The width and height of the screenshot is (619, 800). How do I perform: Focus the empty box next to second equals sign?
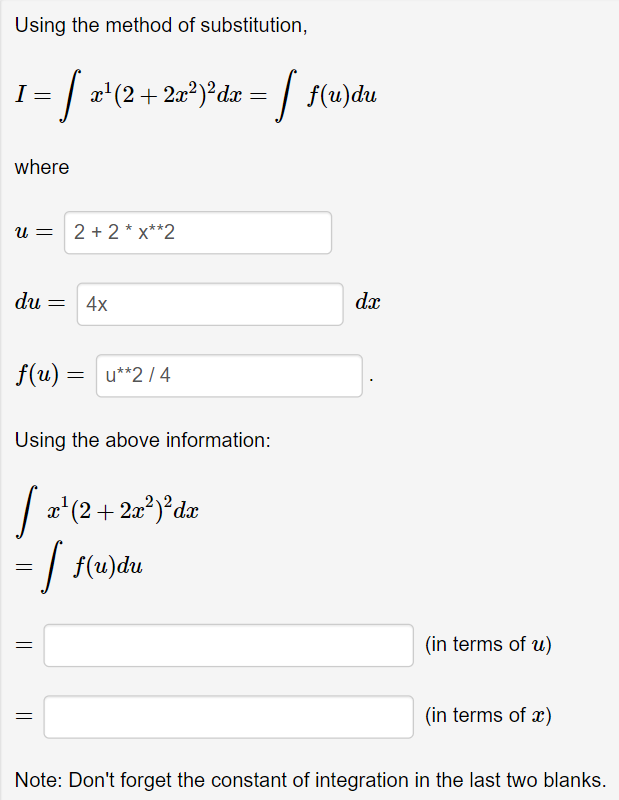pyautogui.click(x=227, y=716)
